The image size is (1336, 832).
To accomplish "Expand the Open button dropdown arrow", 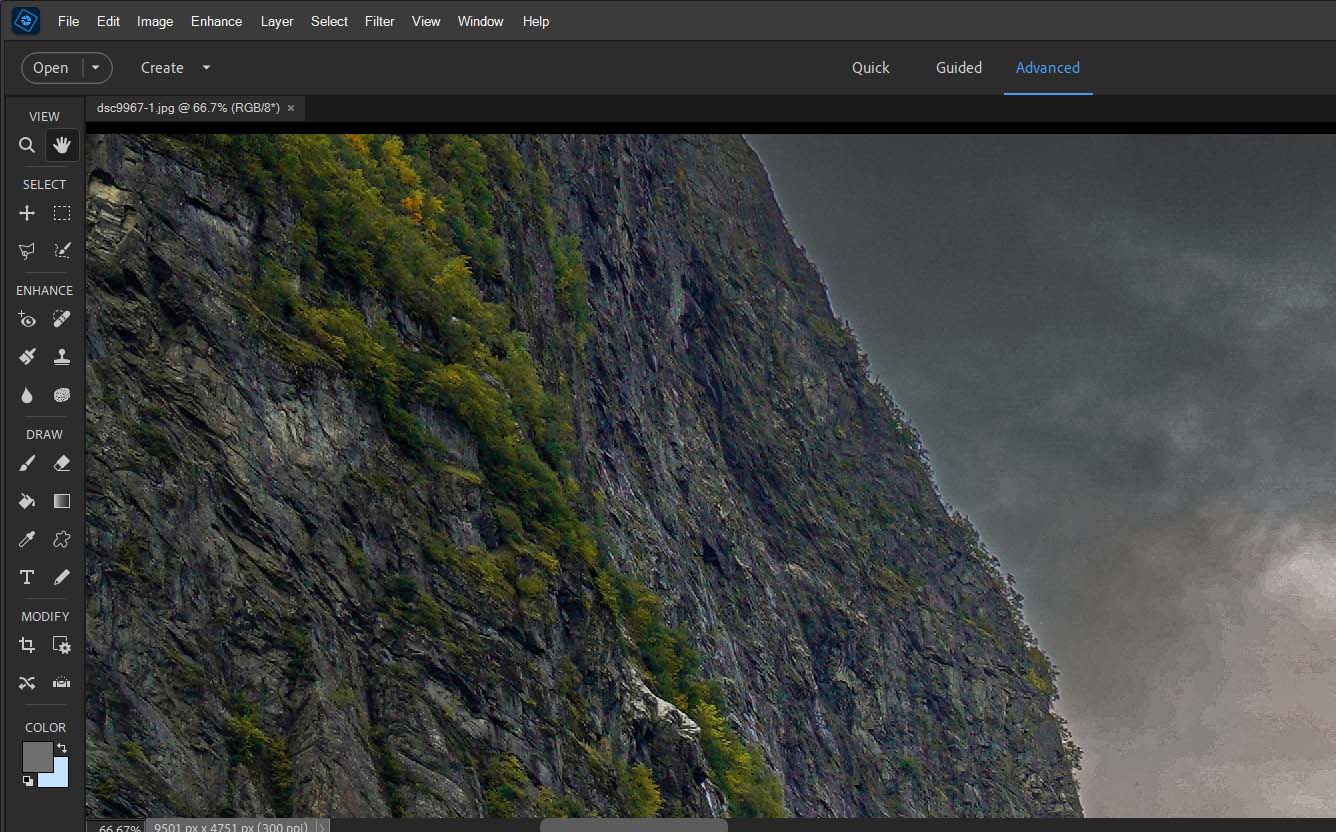I will tap(96, 68).
